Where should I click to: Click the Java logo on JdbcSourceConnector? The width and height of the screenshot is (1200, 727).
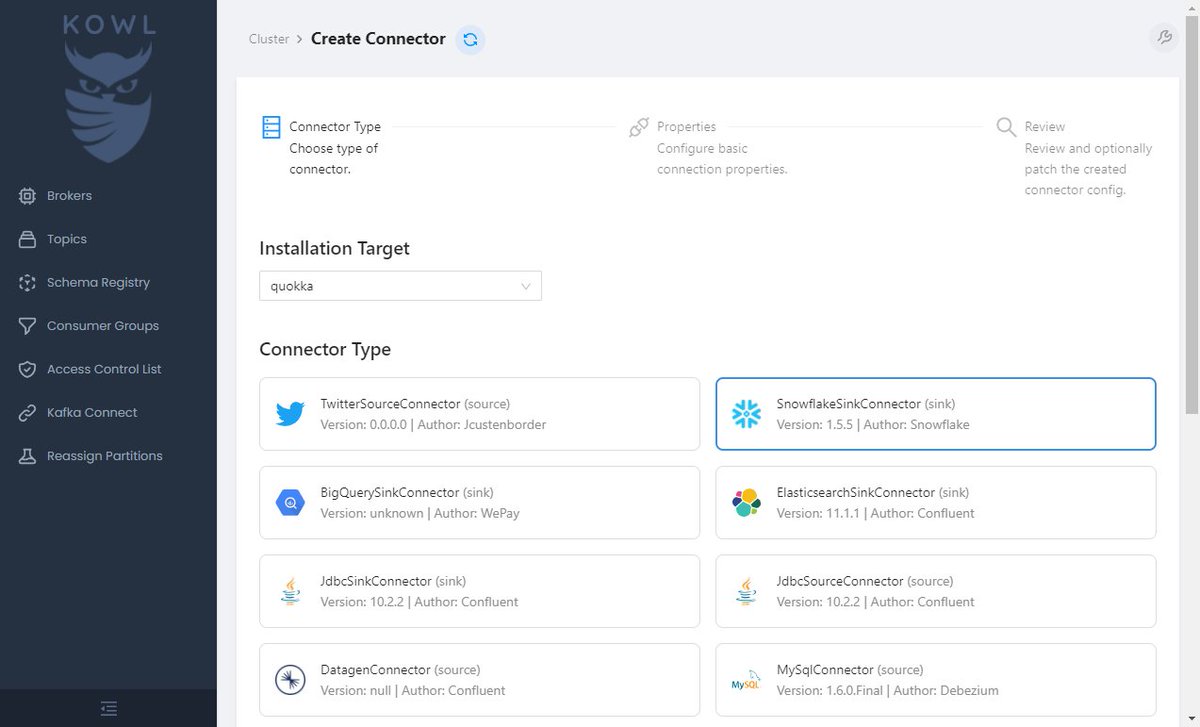[746, 591]
